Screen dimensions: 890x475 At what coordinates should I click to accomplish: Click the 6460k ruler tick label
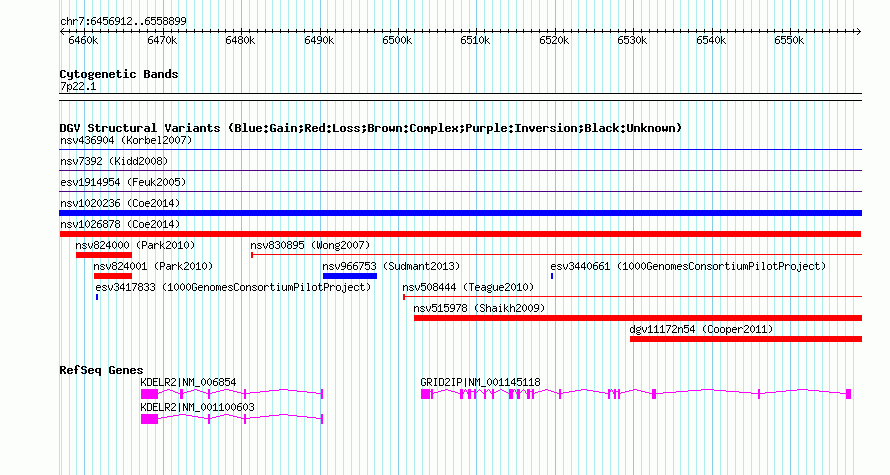point(83,40)
